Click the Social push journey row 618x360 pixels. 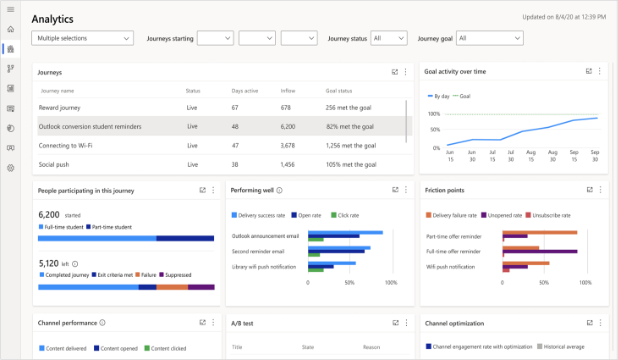click(x=222, y=164)
